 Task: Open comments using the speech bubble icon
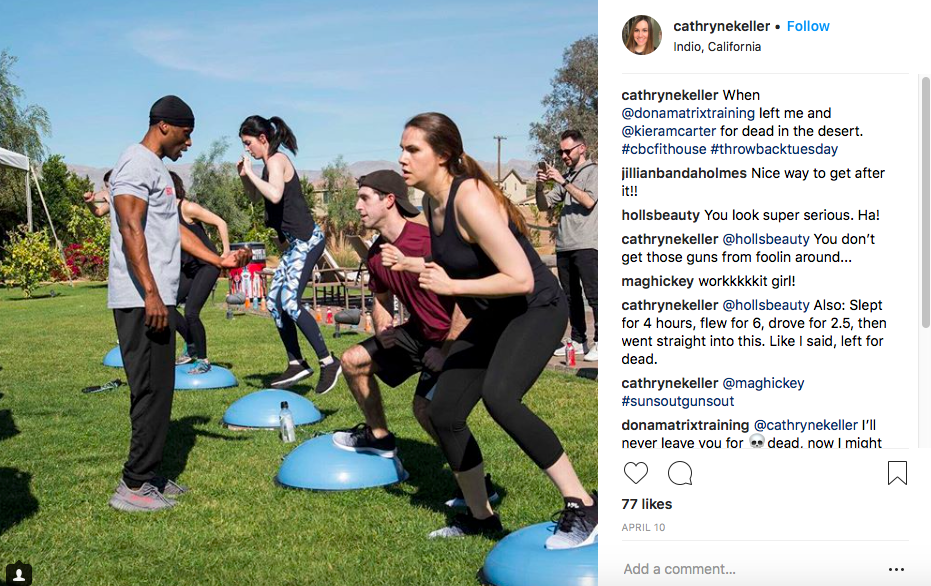[x=680, y=473]
